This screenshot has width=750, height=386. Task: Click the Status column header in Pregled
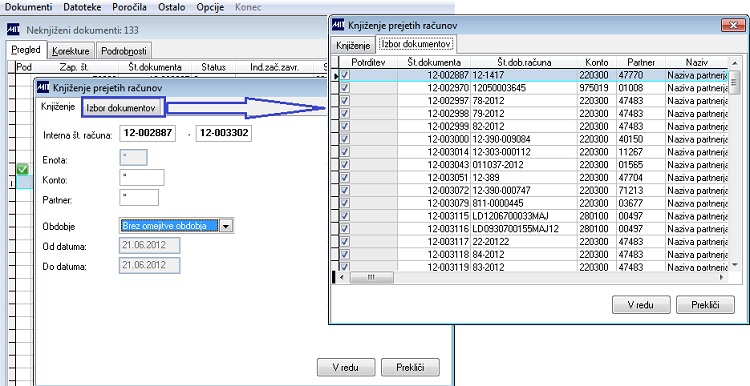click(x=213, y=67)
